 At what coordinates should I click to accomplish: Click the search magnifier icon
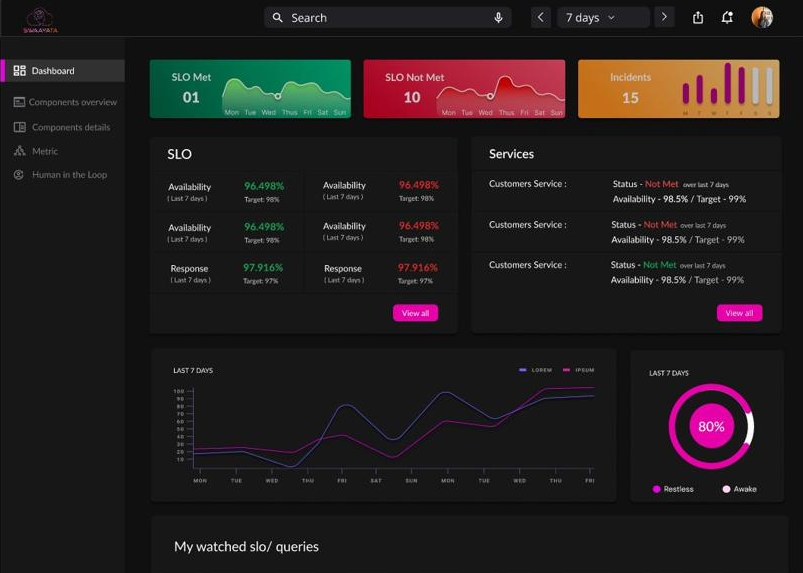coord(278,18)
